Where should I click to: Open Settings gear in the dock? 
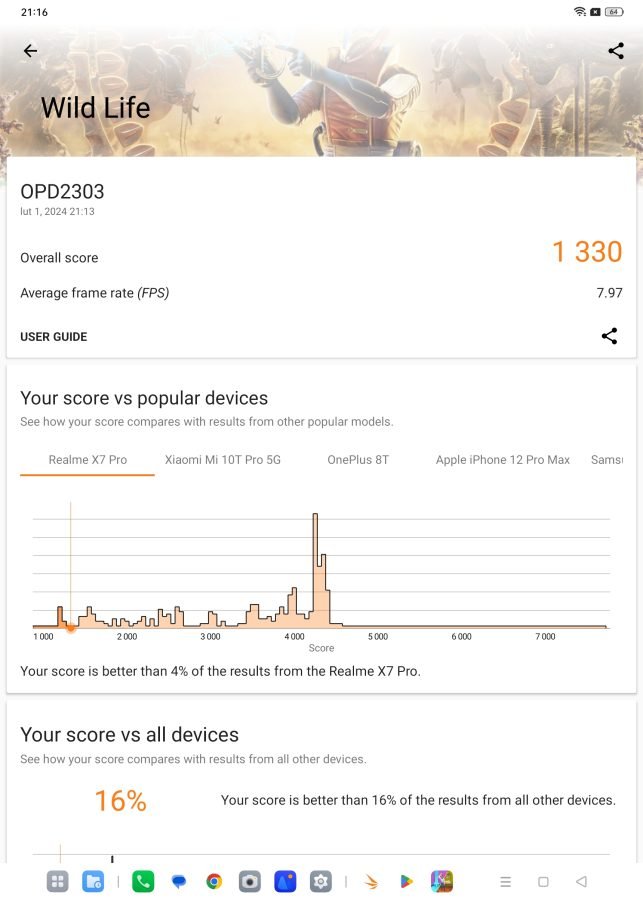(320, 881)
